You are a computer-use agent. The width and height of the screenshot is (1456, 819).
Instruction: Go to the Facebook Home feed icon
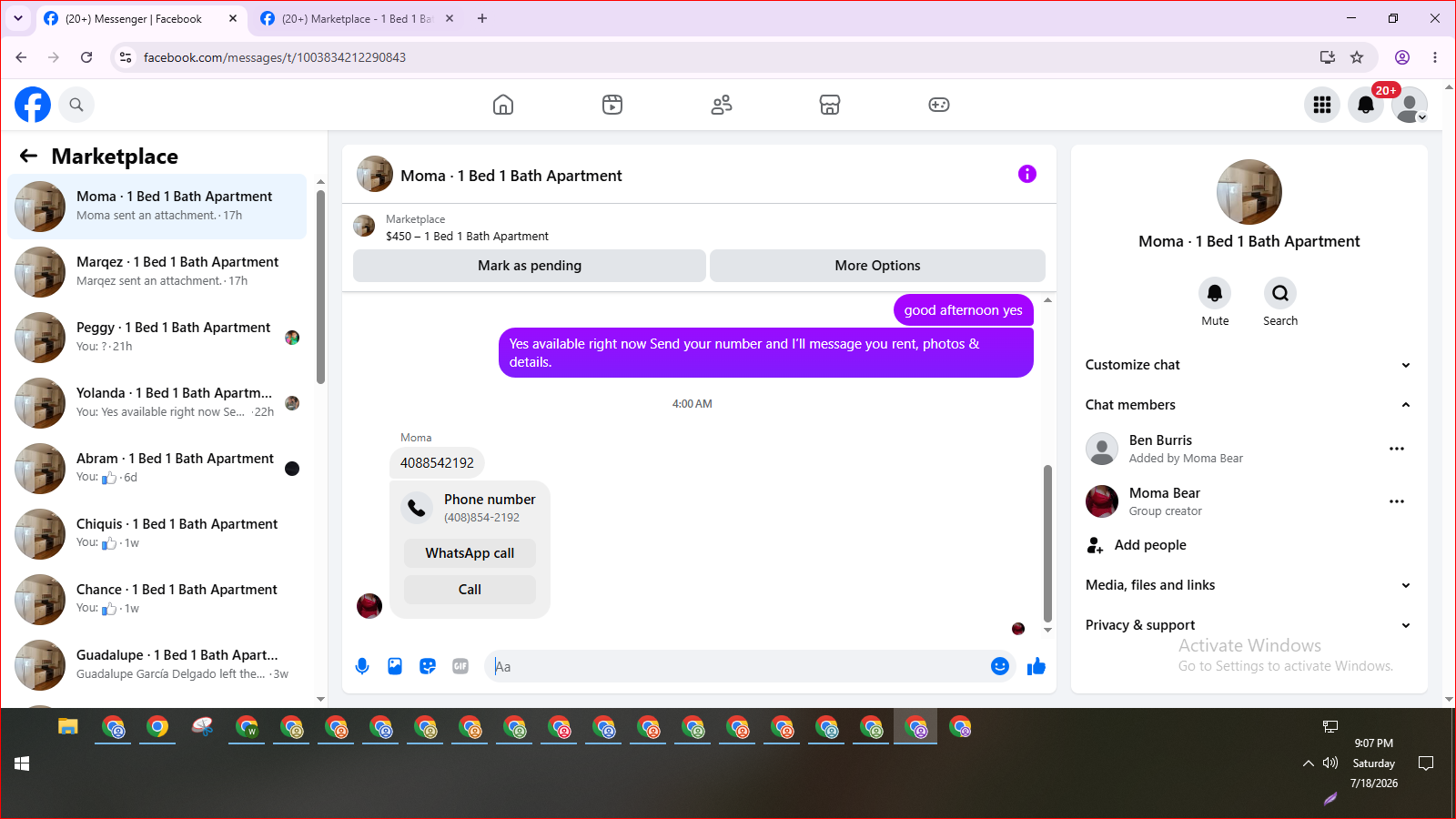[503, 105]
